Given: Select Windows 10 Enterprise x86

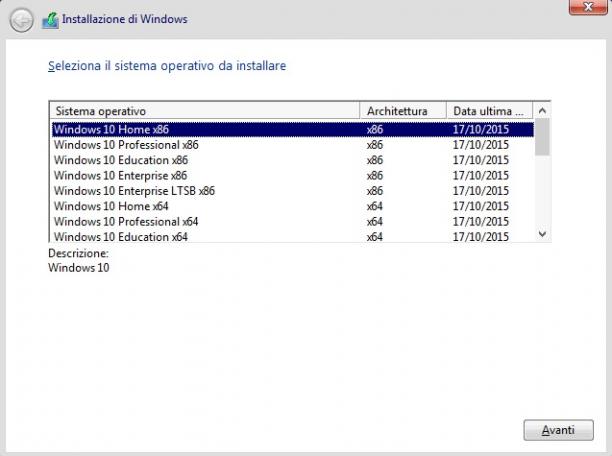Looking at the screenshot, I should [293, 176].
